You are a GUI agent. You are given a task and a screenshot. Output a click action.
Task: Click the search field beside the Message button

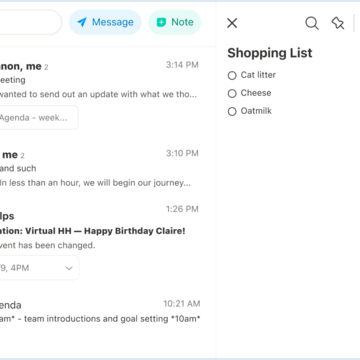click(30, 22)
